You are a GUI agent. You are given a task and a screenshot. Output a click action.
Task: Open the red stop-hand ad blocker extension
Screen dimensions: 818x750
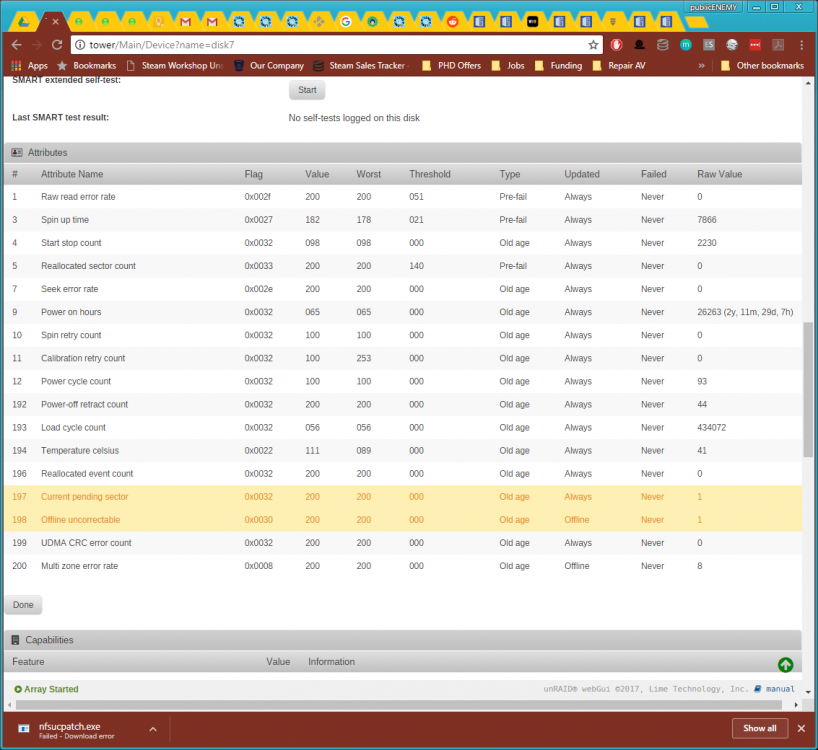point(617,45)
